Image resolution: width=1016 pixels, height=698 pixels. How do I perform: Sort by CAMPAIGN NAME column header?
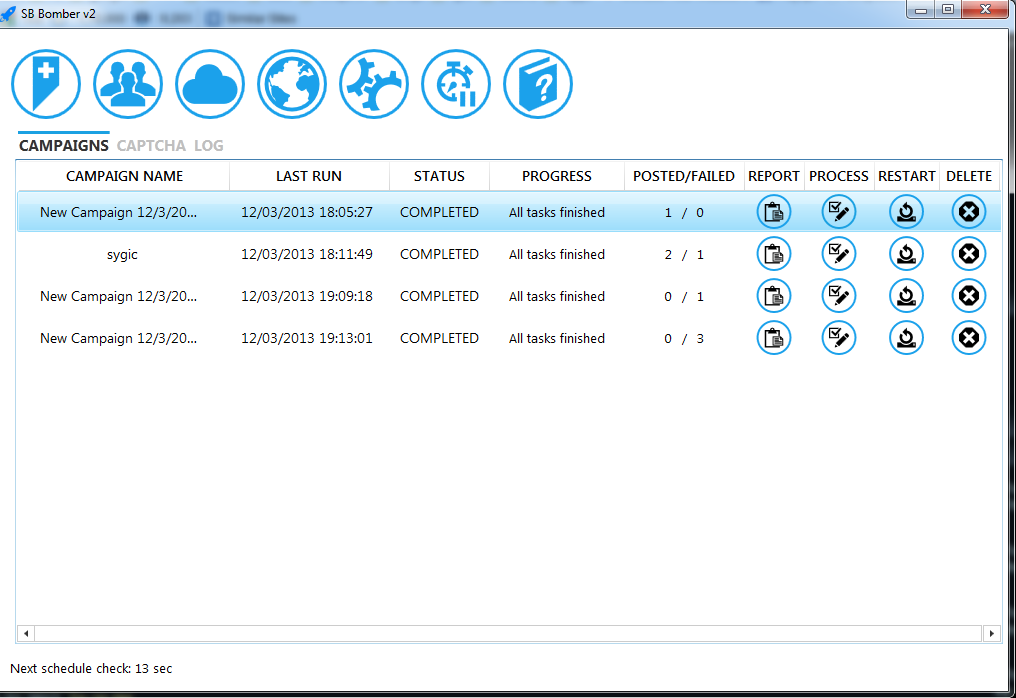click(x=124, y=176)
